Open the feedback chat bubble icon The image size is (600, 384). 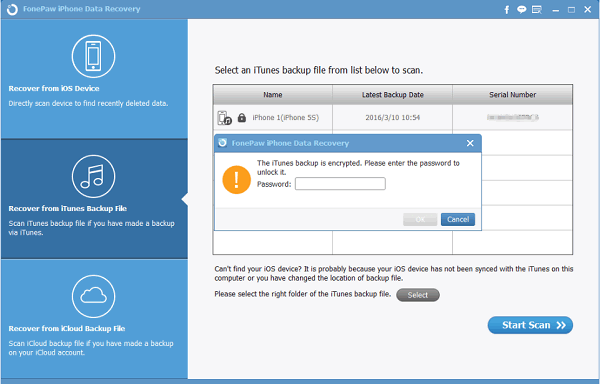click(521, 10)
